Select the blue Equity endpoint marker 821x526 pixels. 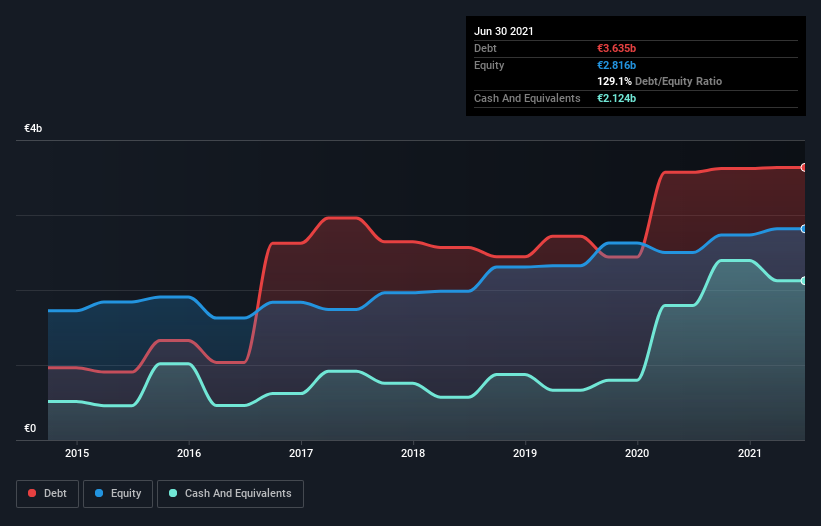(804, 229)
